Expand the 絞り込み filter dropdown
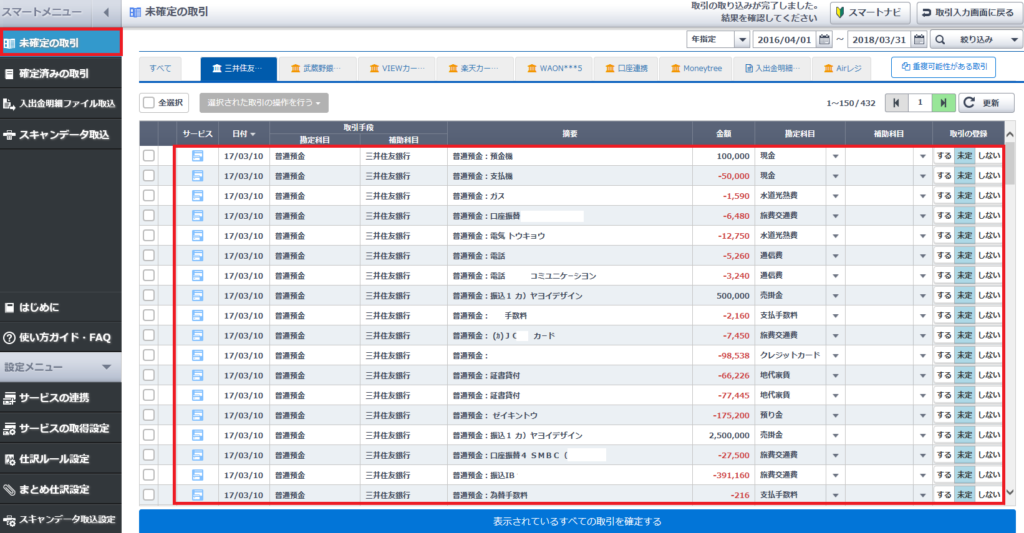The height and width of the screenshot is (533, 1024). coord(976,40)
